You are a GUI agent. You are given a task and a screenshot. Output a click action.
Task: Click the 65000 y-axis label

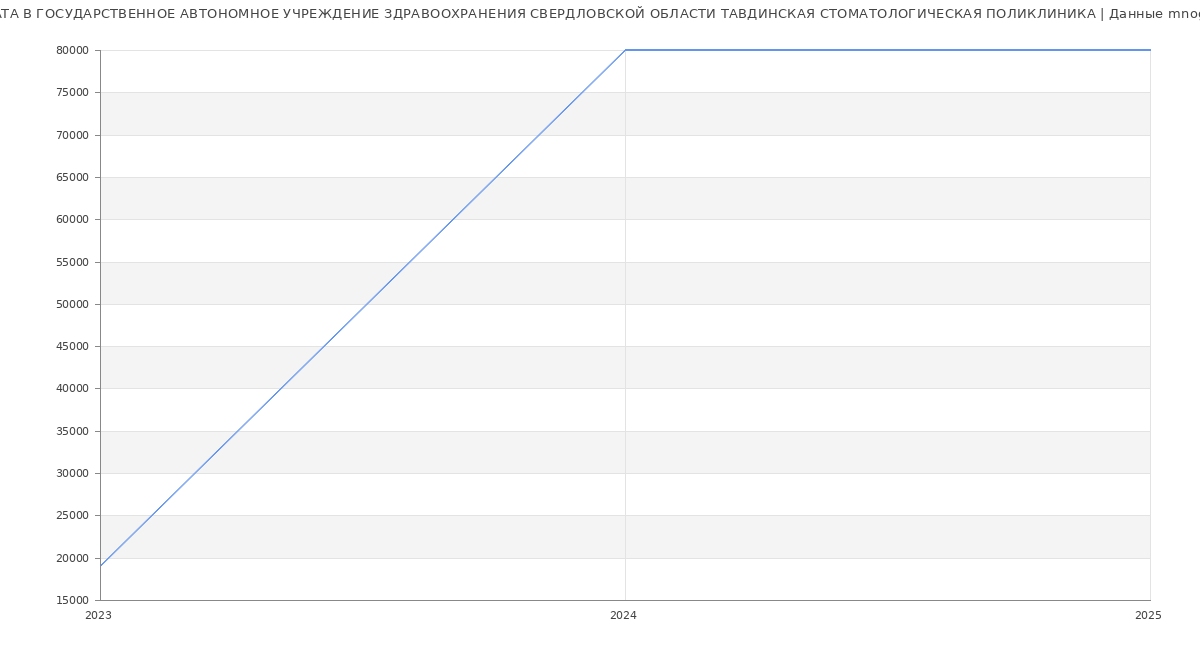coord(72,177)
